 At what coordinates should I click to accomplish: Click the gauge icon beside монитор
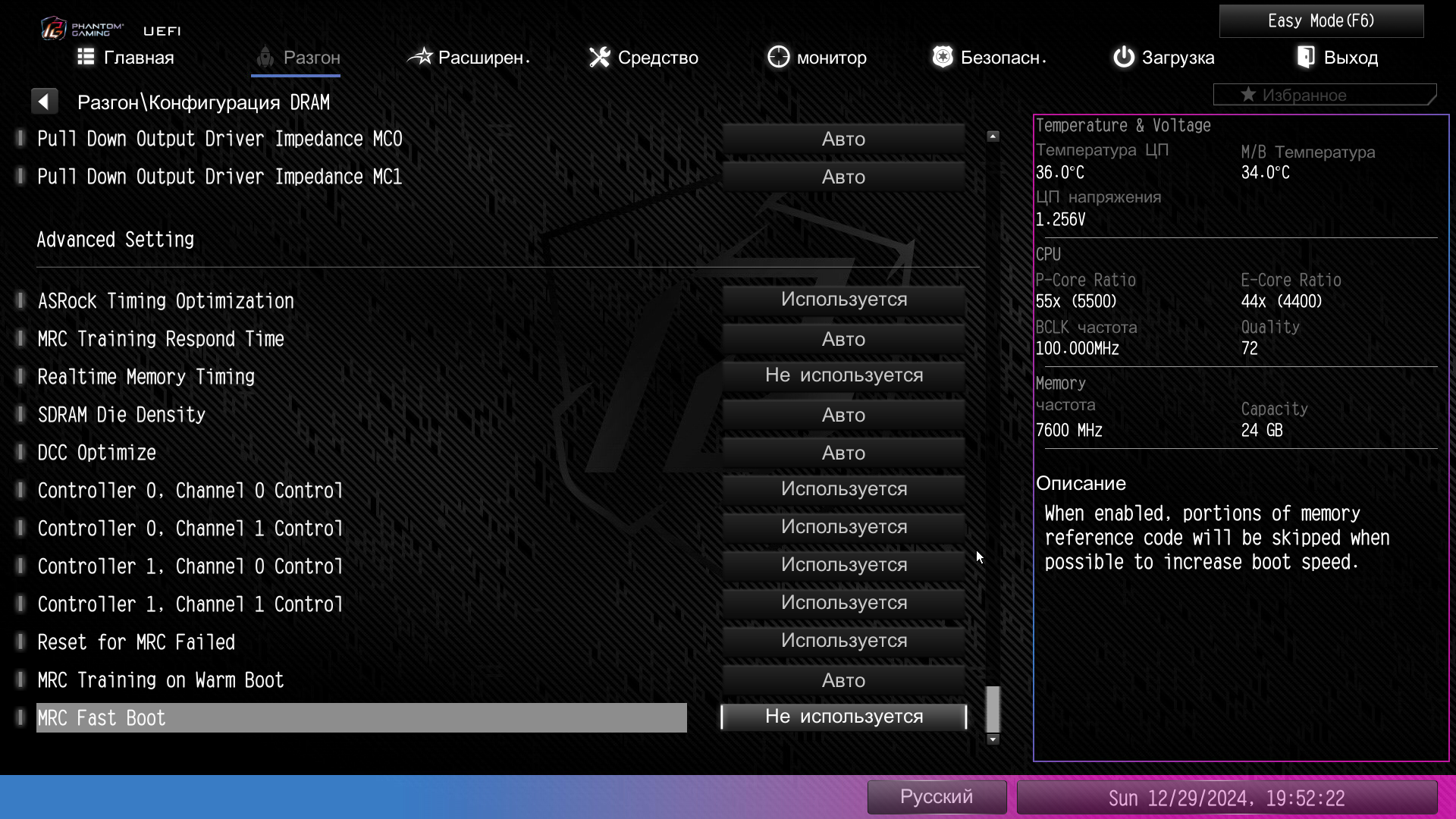pyautogui.click(x=778, y=57)
